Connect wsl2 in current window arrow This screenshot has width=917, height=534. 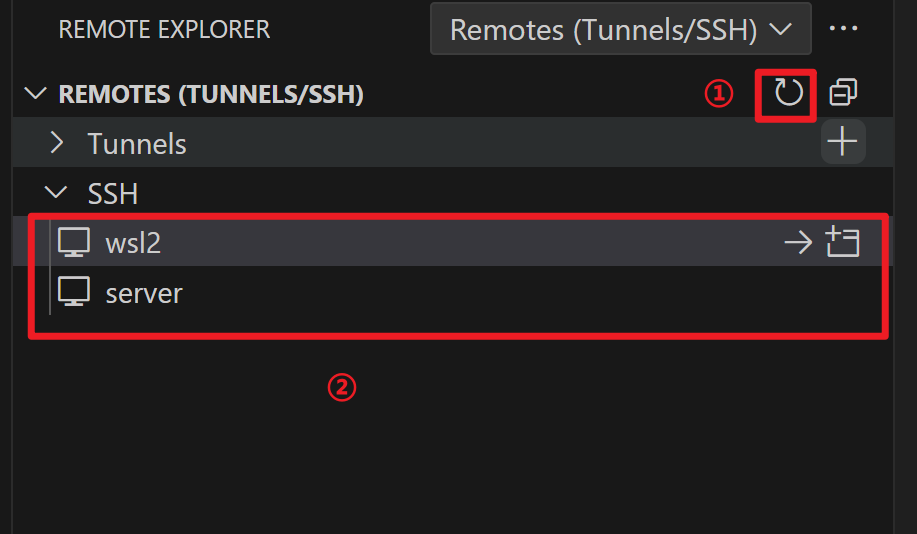click(x=798, y=243)
